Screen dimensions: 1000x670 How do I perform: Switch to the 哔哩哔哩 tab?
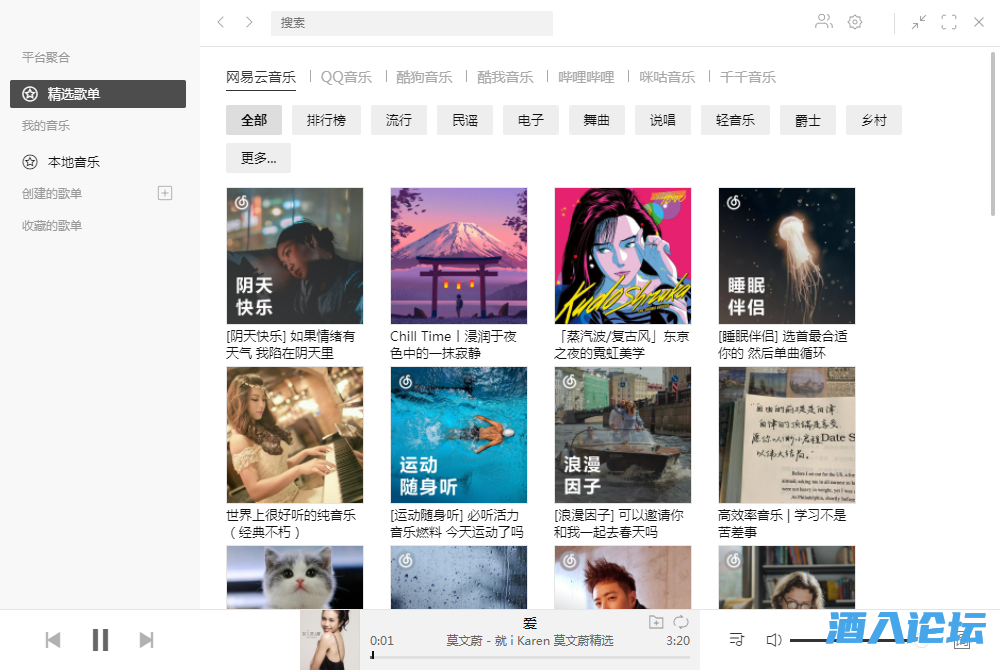coord(586,77)
